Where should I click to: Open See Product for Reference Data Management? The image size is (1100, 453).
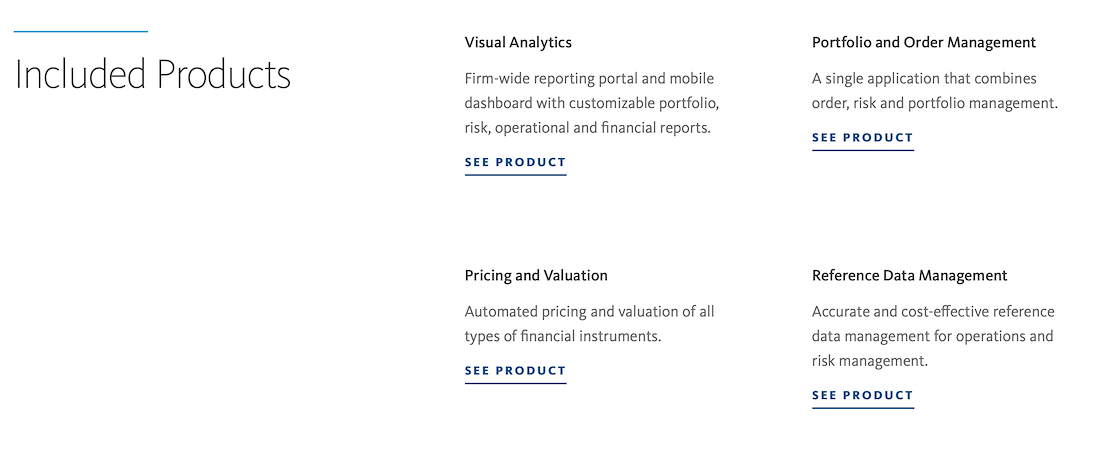coord(863,395)
